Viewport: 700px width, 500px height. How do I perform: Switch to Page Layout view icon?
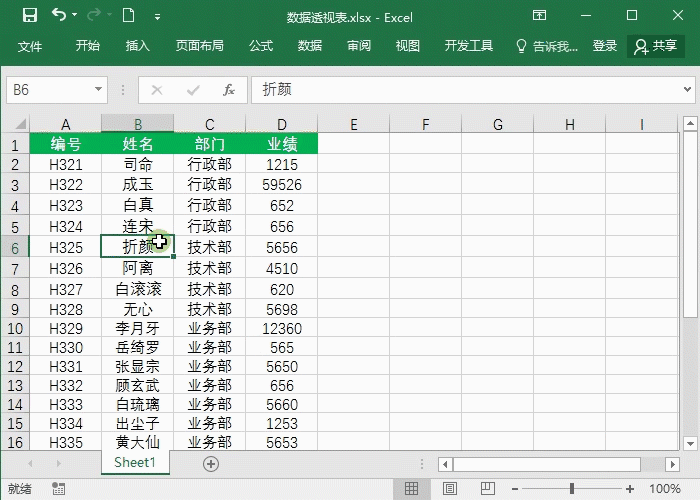[x=450, y=488]
